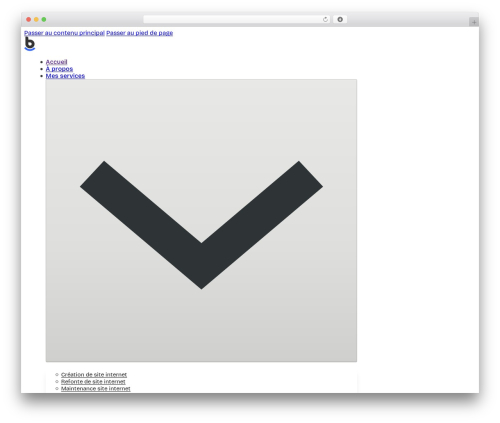This screenshot has width=500, height=423.
Task: Click the round icon beside the address bar
Action: [x=340, y=19]
